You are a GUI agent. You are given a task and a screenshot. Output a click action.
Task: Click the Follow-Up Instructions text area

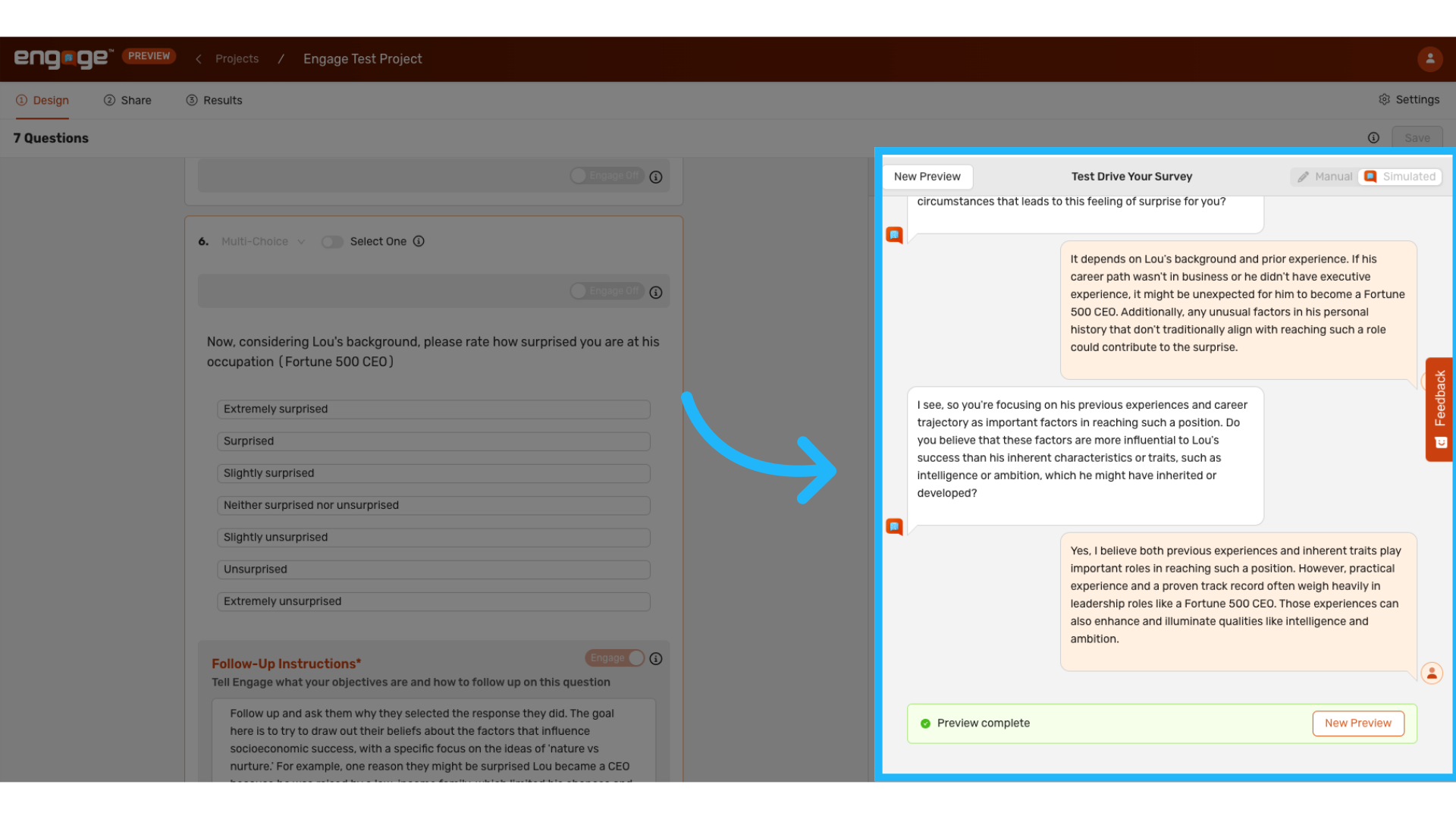(x=434, y=740)
